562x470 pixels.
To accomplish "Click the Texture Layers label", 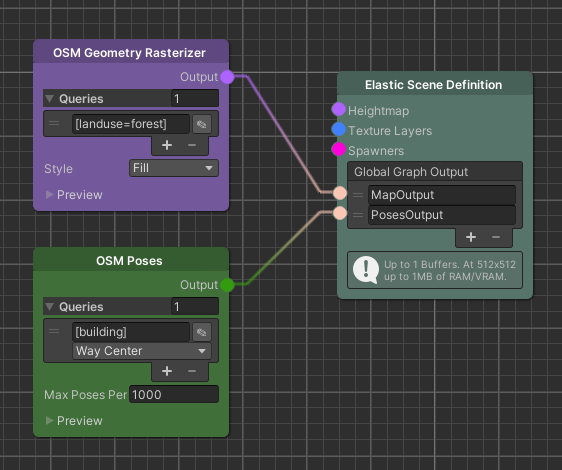I will tap(390, 131).
